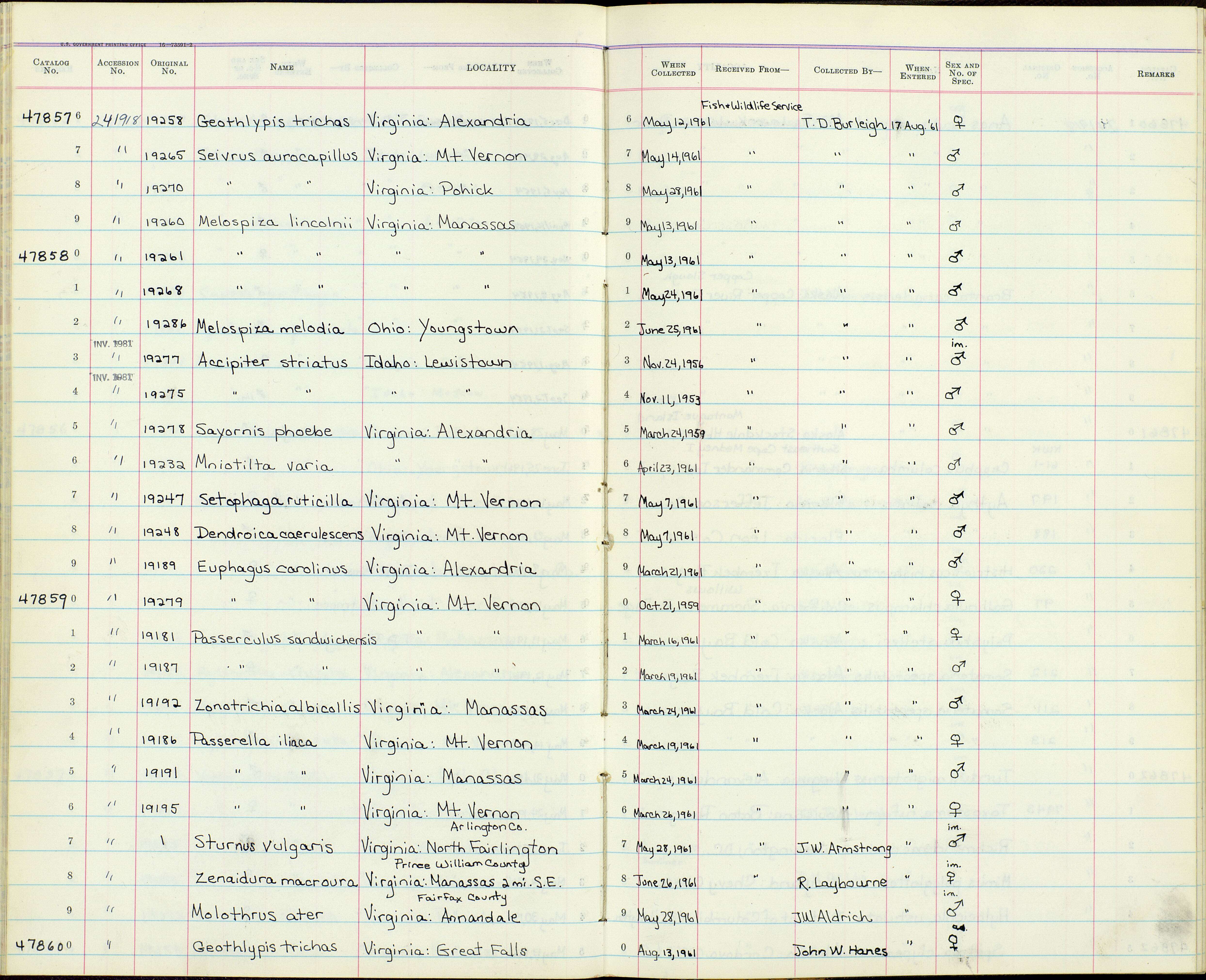Image resolution: width=1206 pixels, height=980 pixels.
Task: Click 'Mniotilta varia' name entry
Action: [x=264, y=465]
